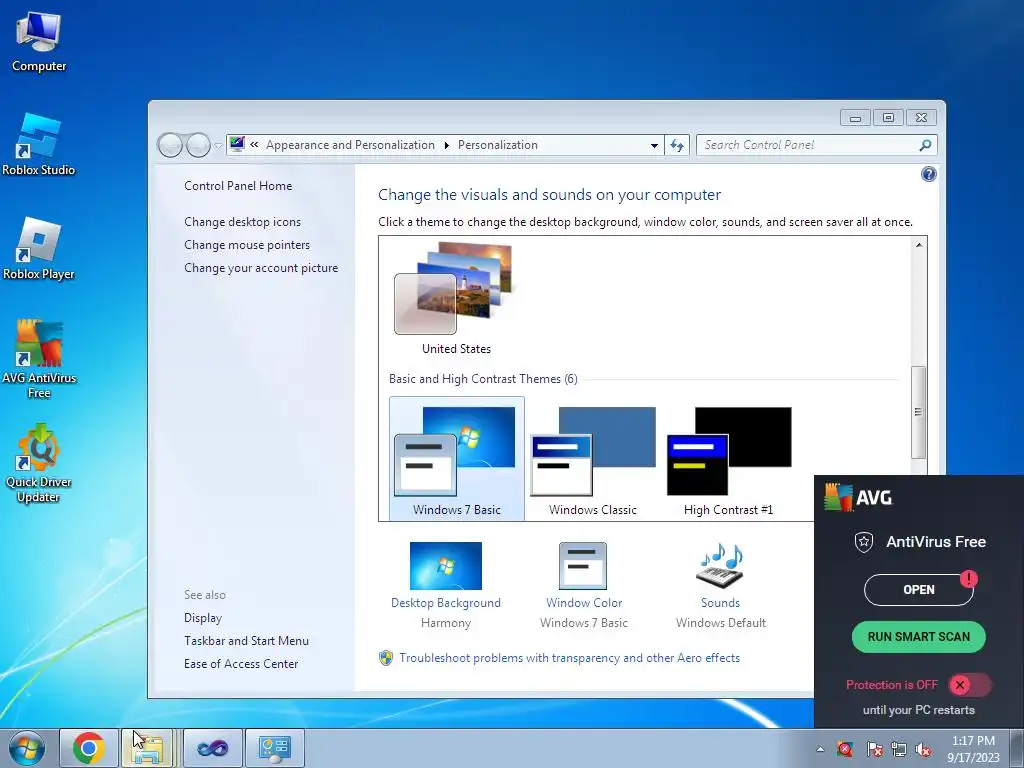Click the refresh button beside address bar
The height and width of the screenshot is (768, 1024).
677,145
